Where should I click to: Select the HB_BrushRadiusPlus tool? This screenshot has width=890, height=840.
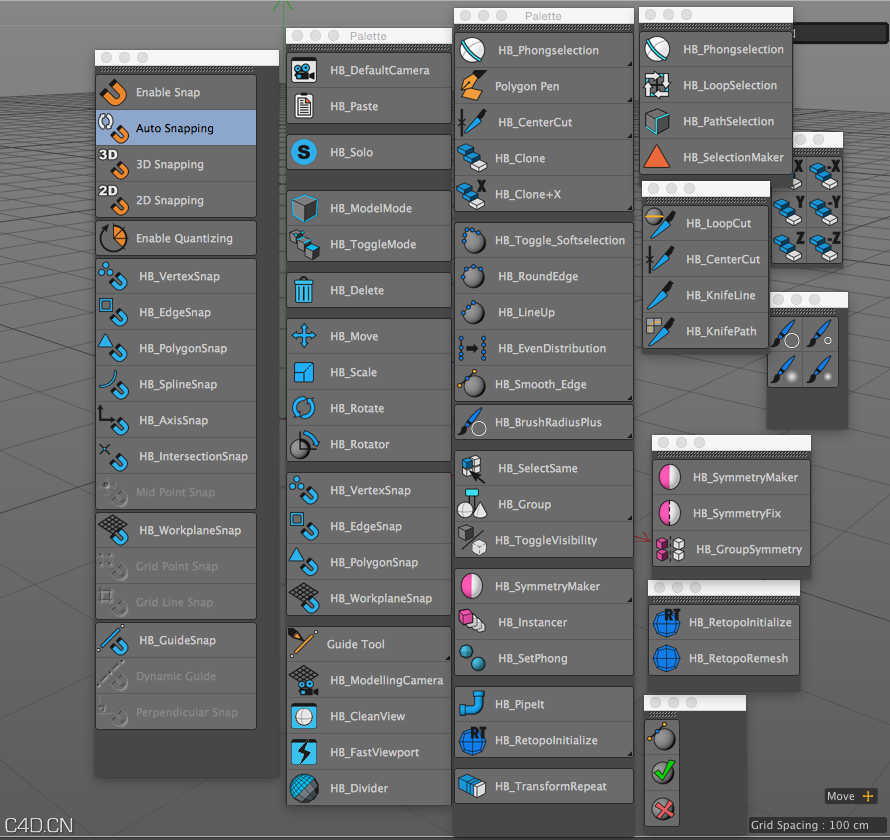click(543, 421)
